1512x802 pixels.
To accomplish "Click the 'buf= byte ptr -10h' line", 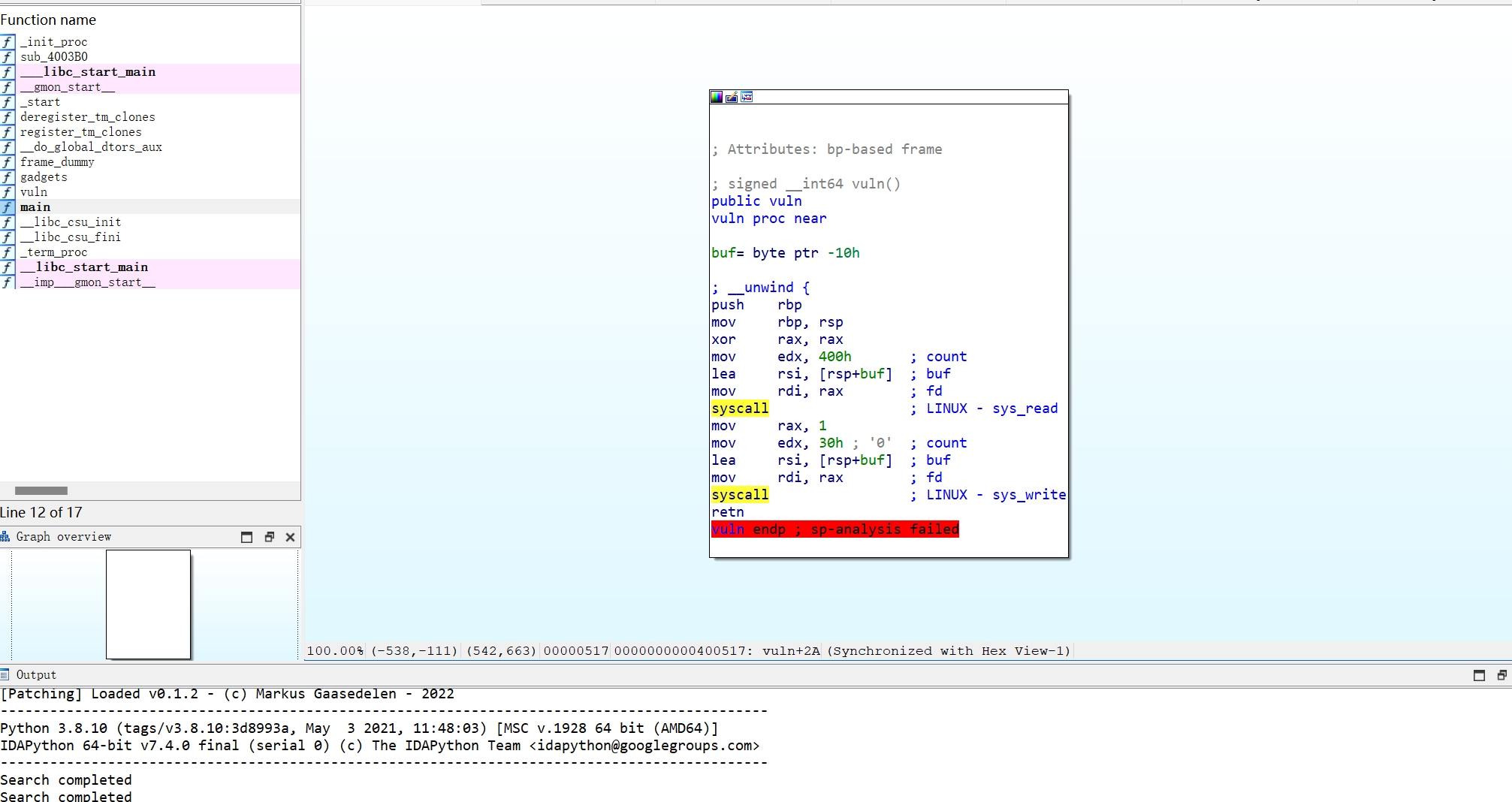I will (x=786, y=253).
